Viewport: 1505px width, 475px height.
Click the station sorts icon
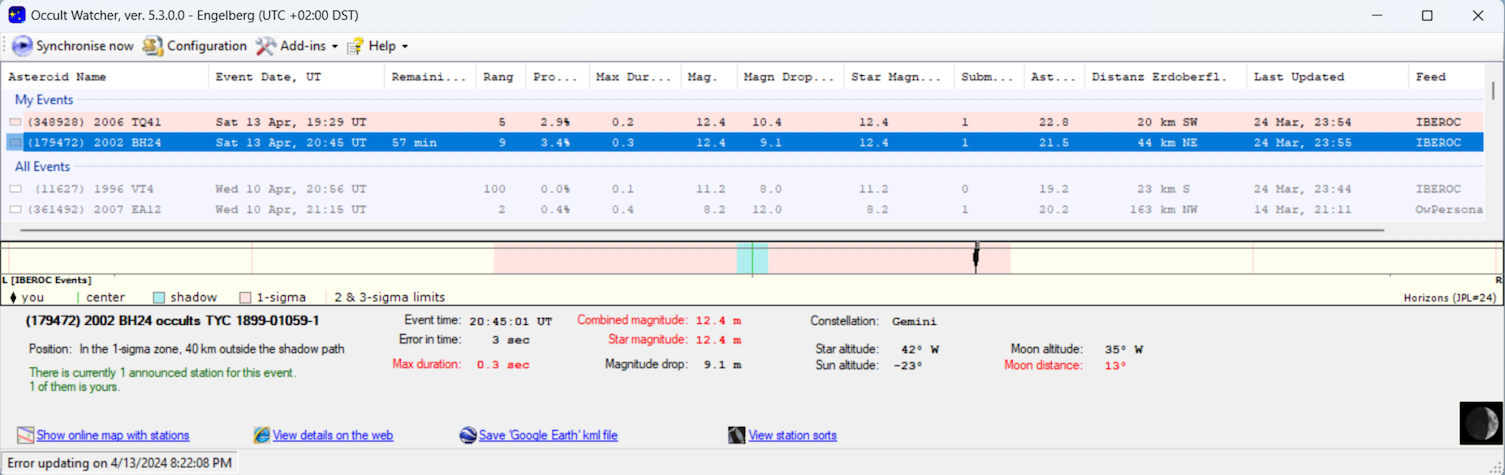pyautogui.click(x=736, y=435)
